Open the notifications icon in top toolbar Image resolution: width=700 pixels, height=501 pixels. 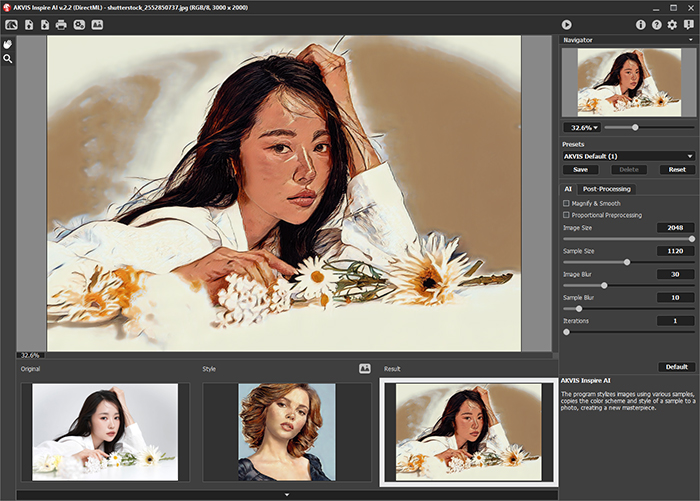pos(688,24)
